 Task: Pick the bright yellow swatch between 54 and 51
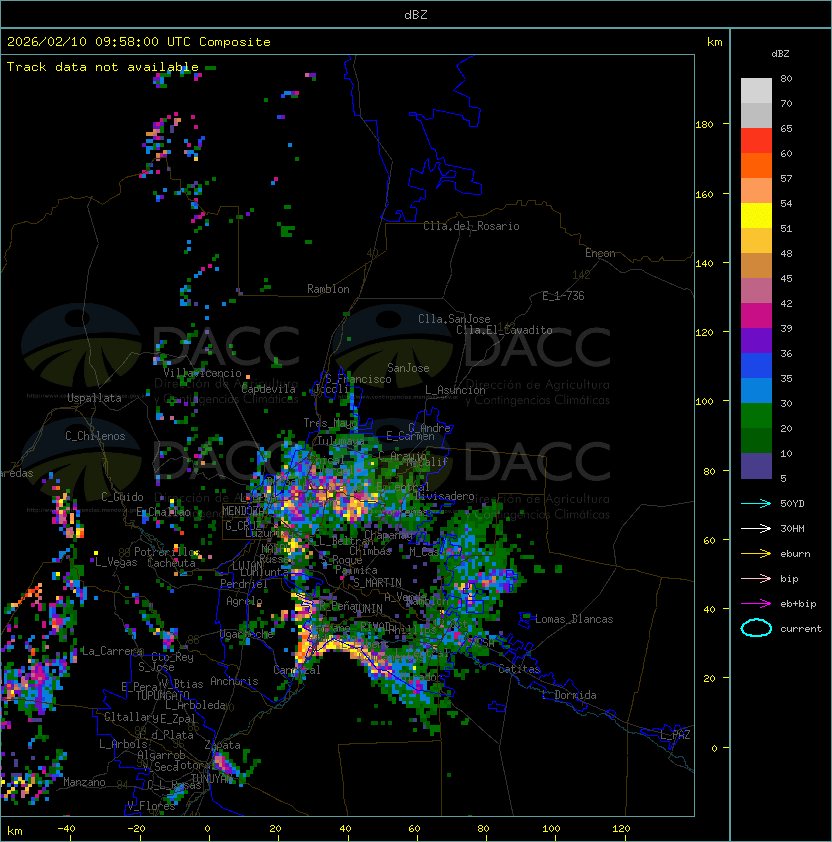click(x=756, y=215)
